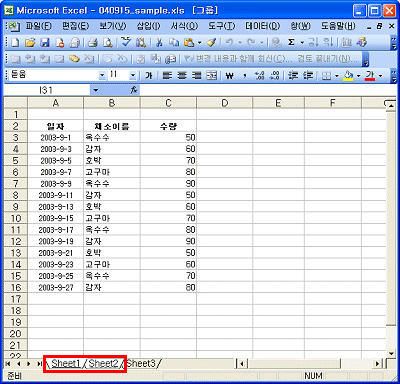Image resolution: width=400 pixels, height=384 pixels.
Task: Save the workbook with the floppy disk icon
Action: click(45, 42)
